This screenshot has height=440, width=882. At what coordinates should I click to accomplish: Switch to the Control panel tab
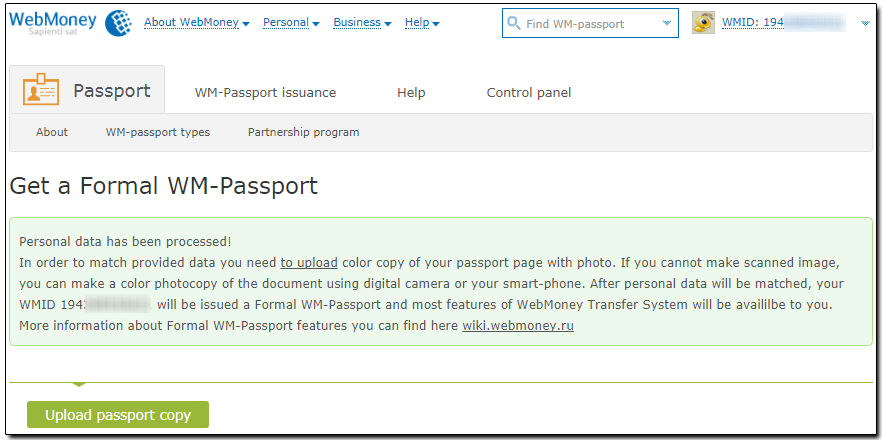[x=529, y=93]
